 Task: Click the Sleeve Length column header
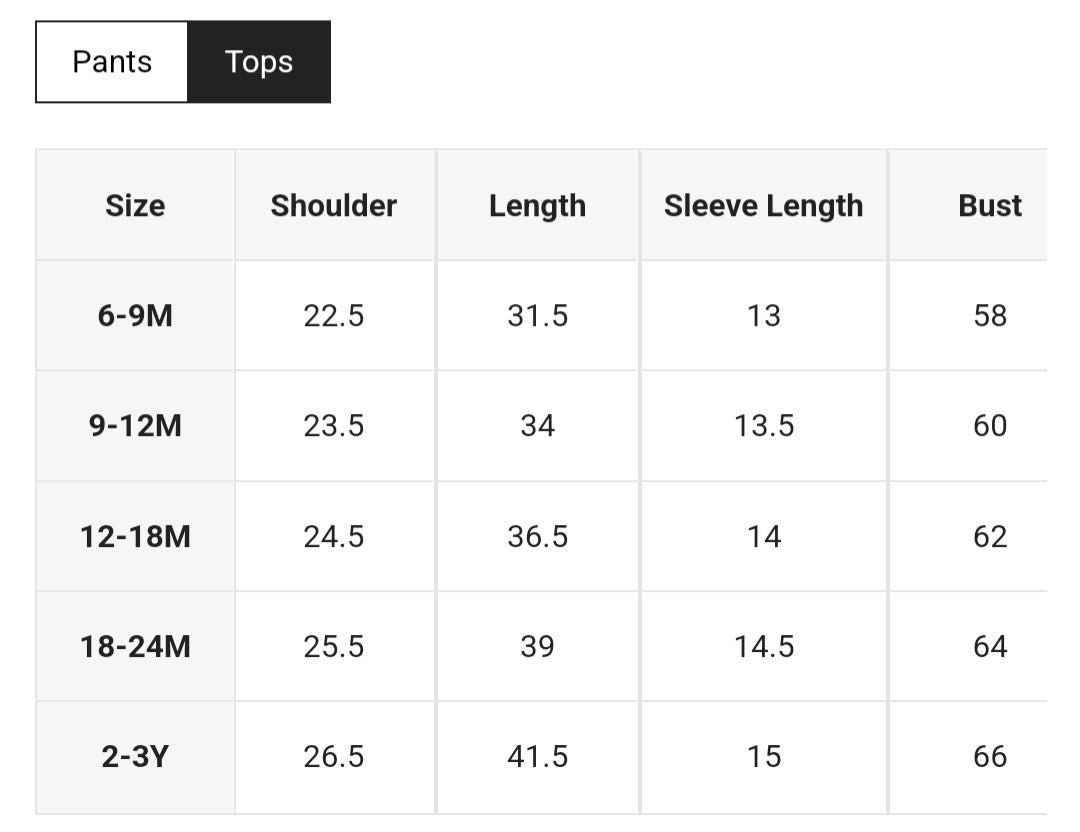point(763,205)
